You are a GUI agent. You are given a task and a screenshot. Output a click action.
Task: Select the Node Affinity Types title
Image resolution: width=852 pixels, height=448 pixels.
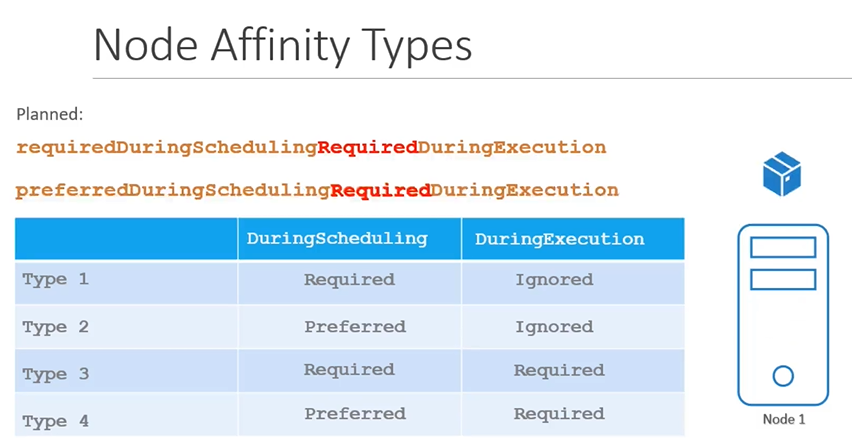(x=282, y=45)
